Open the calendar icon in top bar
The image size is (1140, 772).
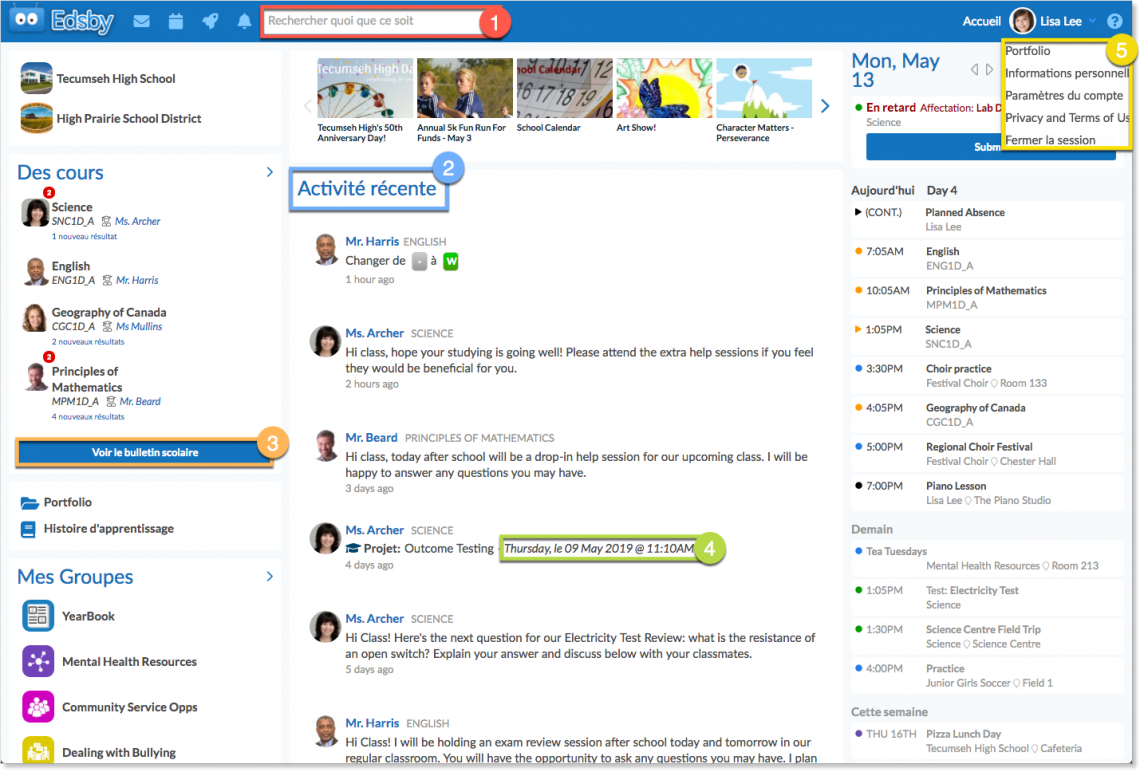coord(176,21)
